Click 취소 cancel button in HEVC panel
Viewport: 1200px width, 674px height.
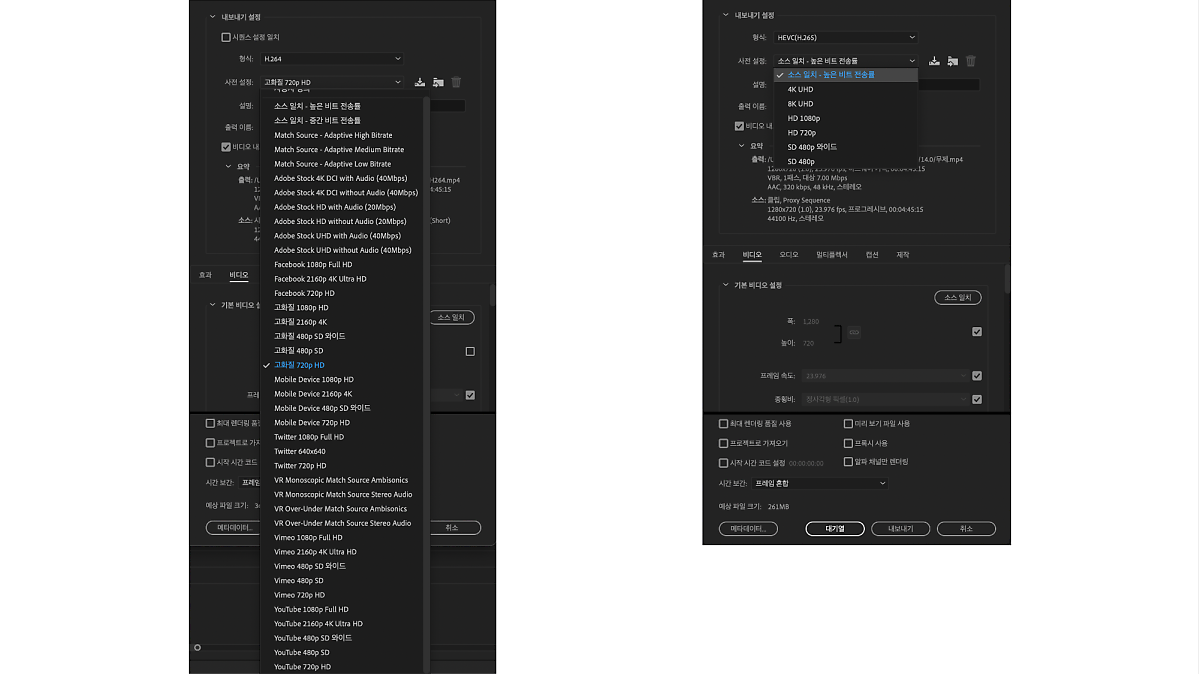[x=966, y=528]
